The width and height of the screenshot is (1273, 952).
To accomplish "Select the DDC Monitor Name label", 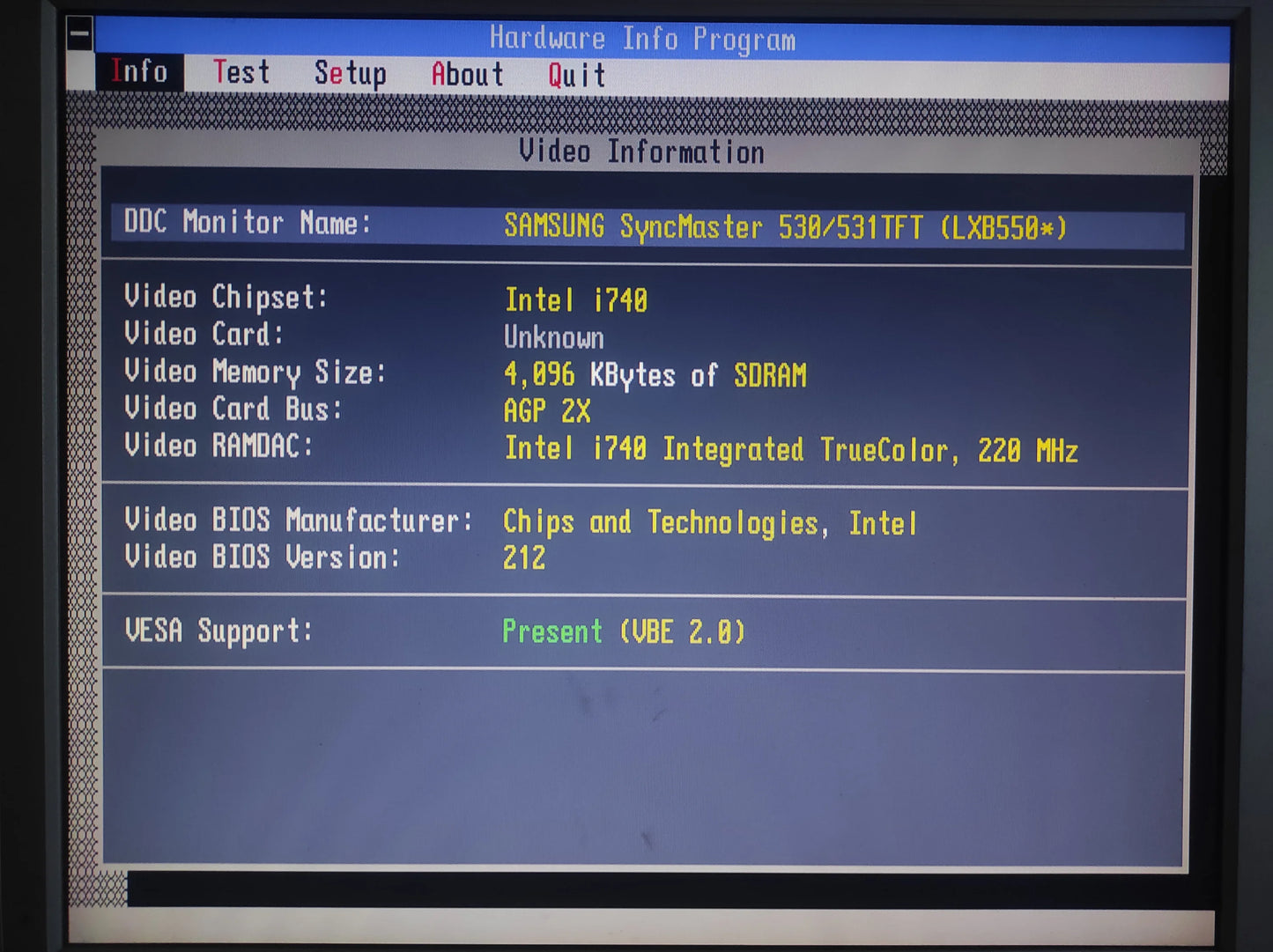I will pyautogui.click(x=248, y=222).
